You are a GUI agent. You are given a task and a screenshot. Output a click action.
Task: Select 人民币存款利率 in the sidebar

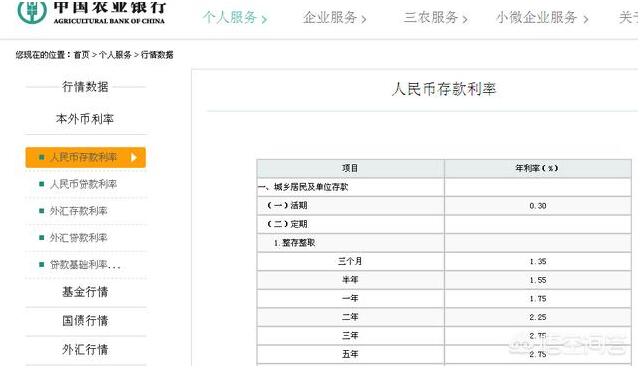tap(85, 157)
